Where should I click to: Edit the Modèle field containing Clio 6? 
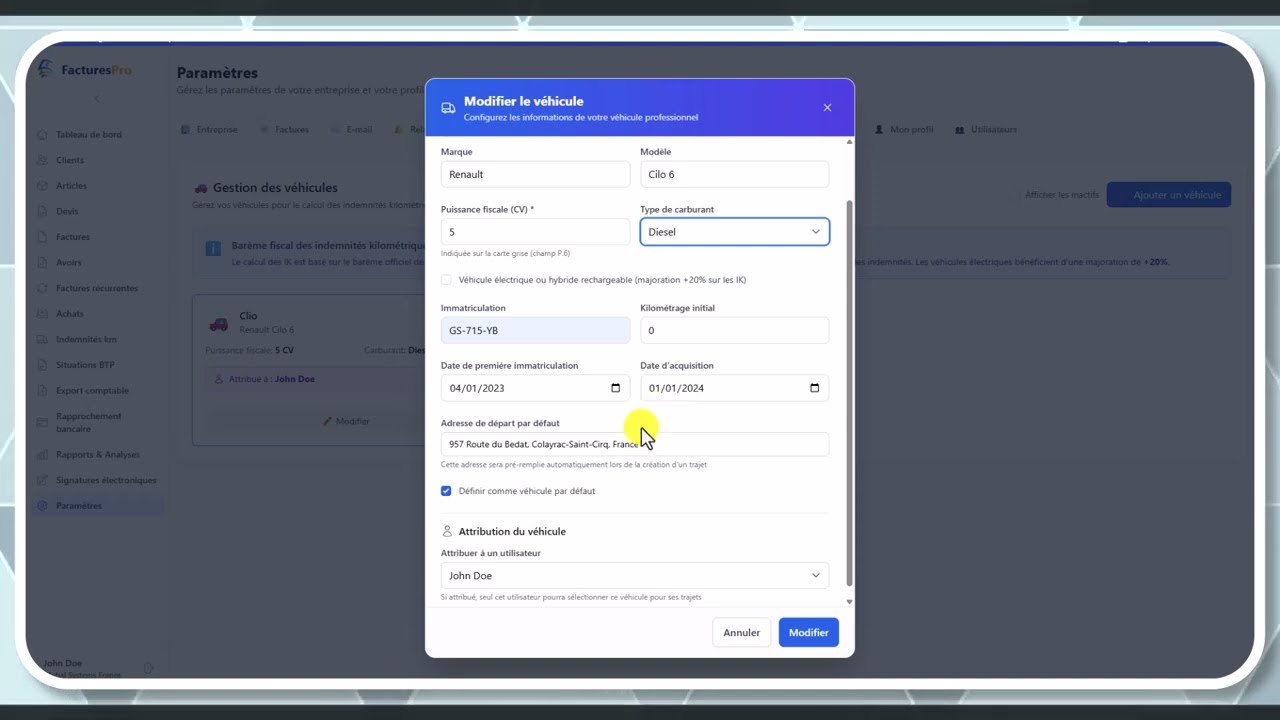(734, 174)
